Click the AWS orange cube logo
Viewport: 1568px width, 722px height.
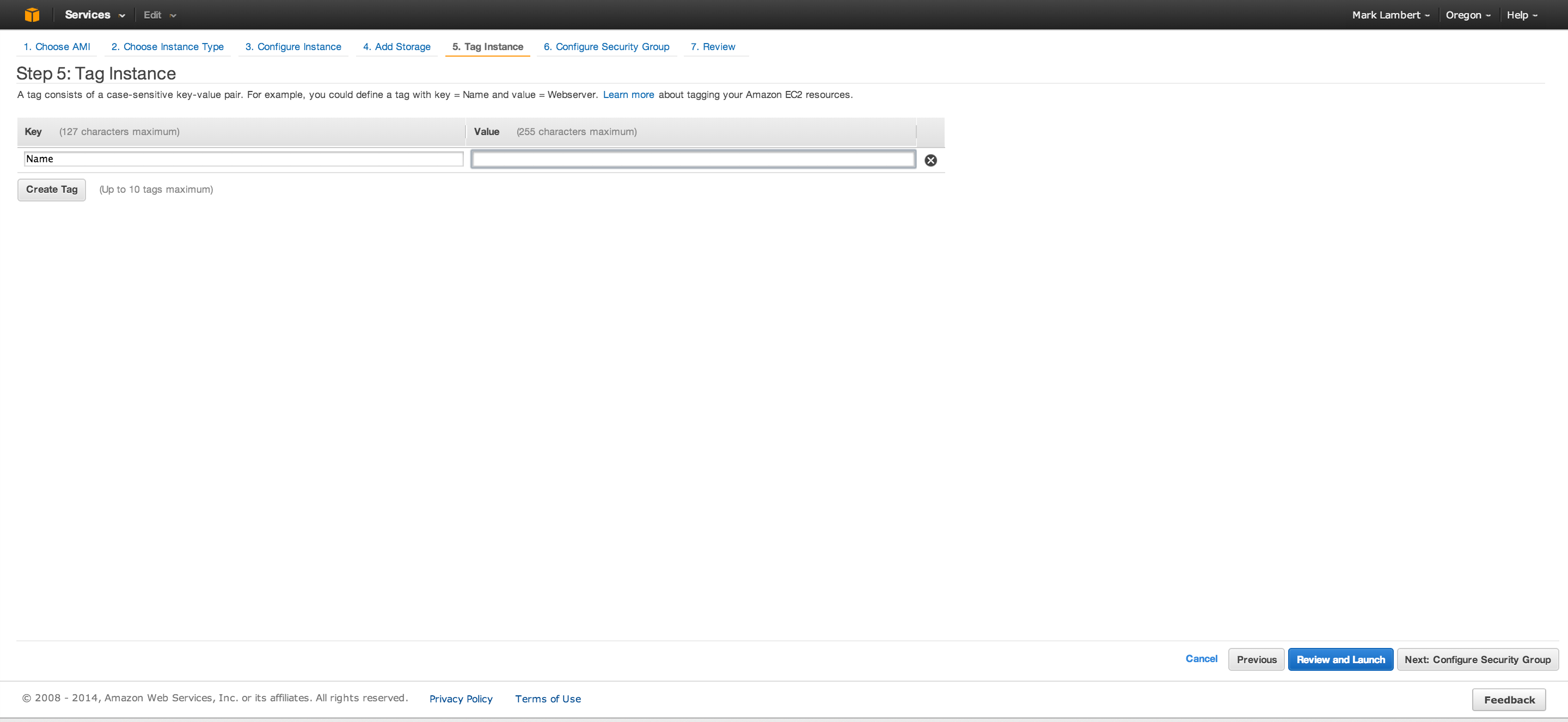[x=32, y=15]
